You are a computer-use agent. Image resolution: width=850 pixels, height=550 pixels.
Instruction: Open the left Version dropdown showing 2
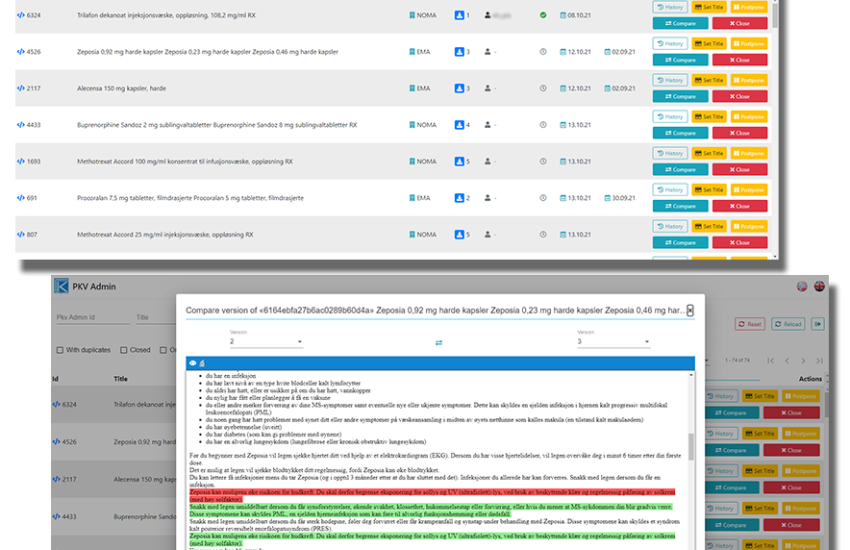(265, 342)
